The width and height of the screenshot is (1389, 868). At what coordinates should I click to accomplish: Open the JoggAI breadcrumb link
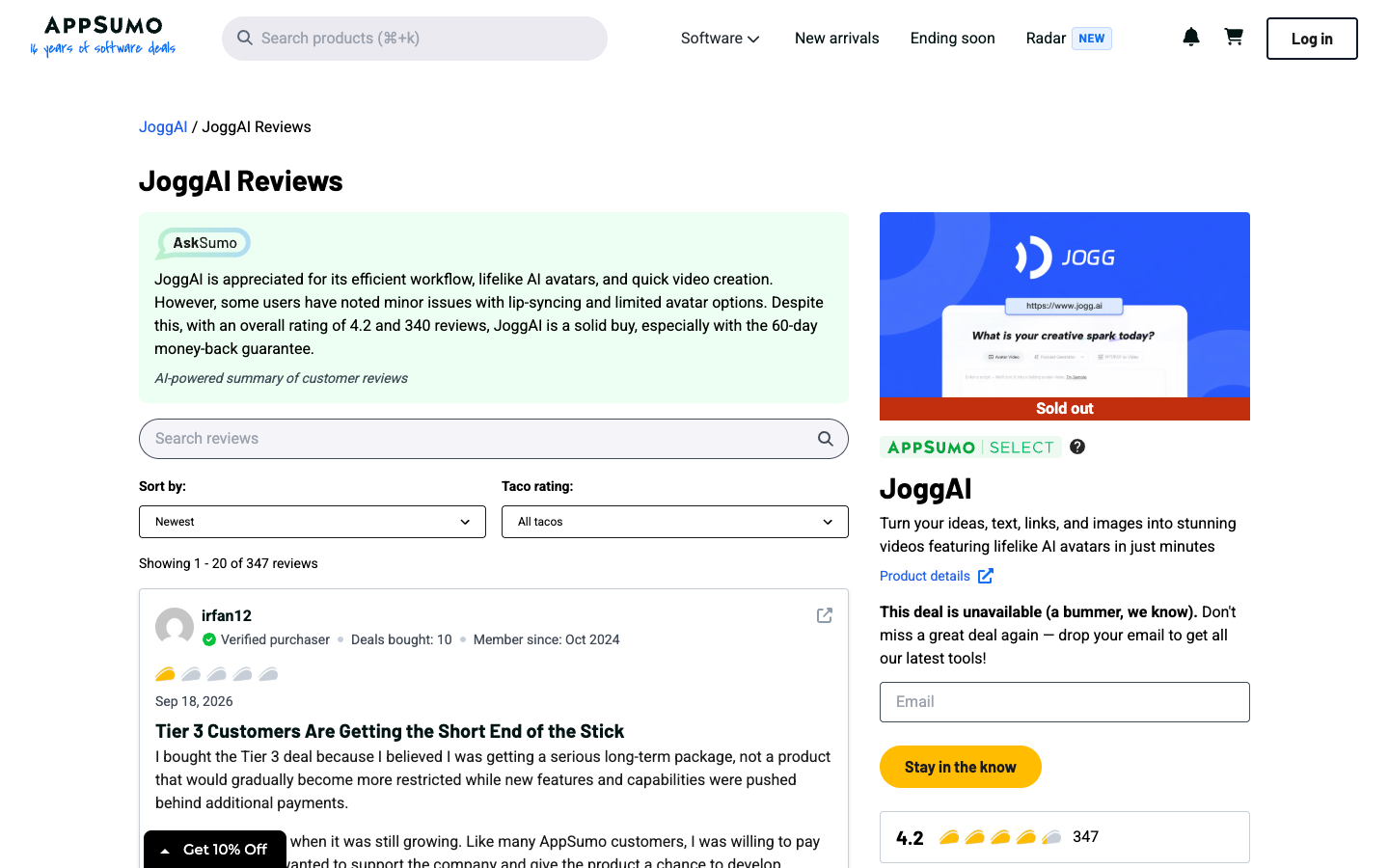[163, 127]
